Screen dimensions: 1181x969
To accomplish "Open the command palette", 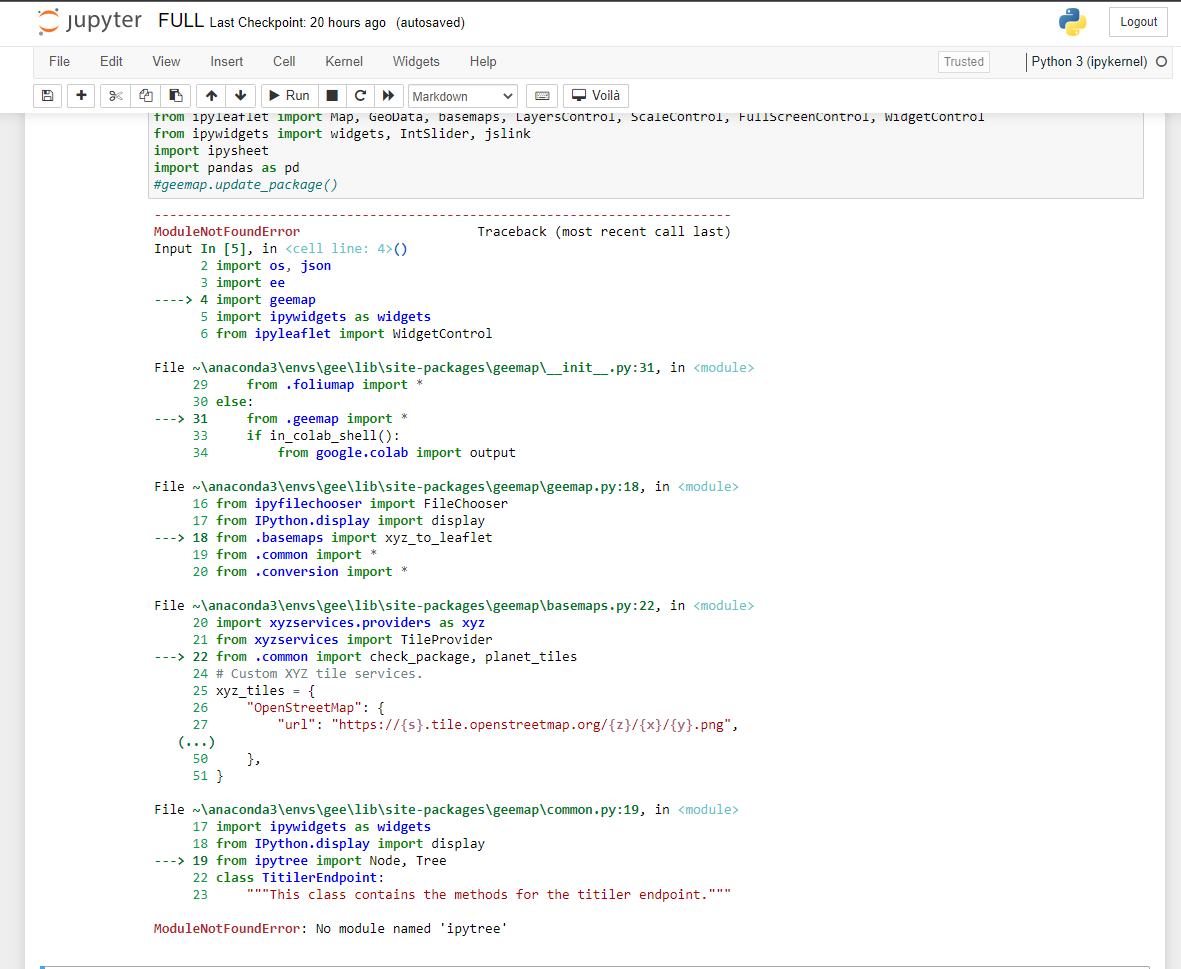I will tap(541, 95).
